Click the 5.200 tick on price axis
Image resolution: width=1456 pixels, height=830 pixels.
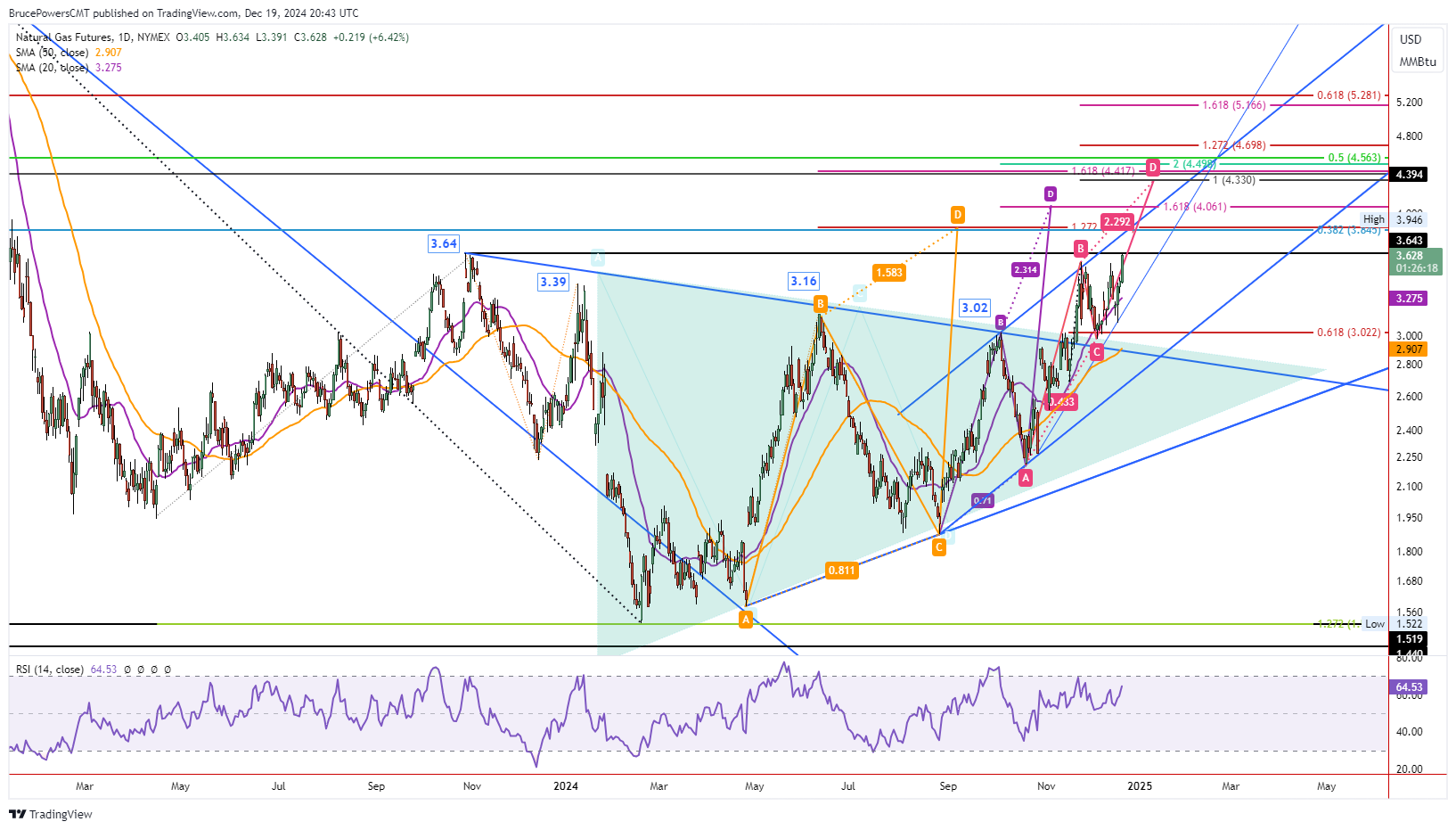tap(1410, 103)
